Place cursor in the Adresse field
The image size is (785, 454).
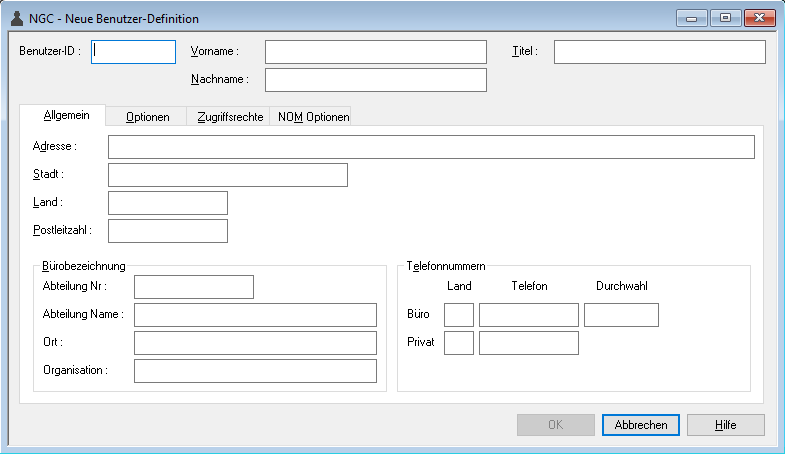(x=430, y=147)
